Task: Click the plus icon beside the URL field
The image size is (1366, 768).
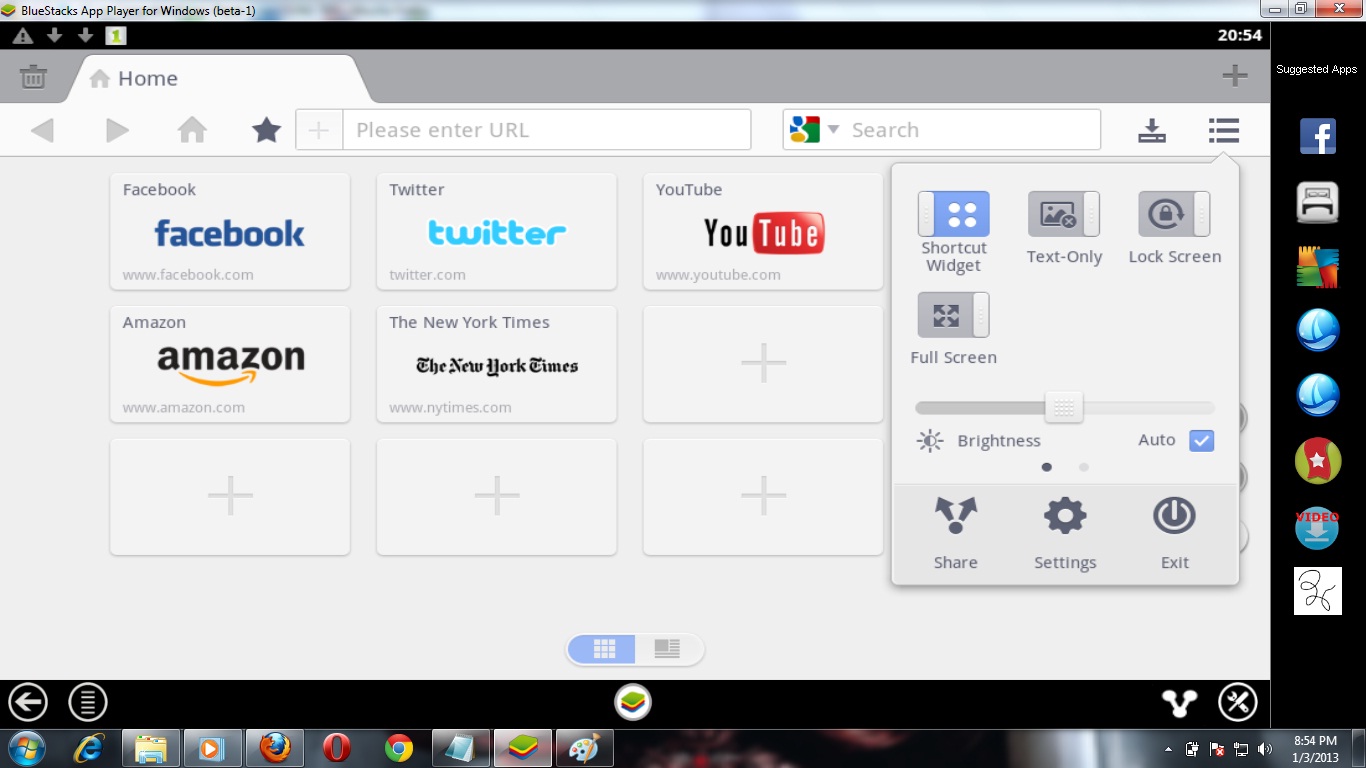Action: [319, 130]
